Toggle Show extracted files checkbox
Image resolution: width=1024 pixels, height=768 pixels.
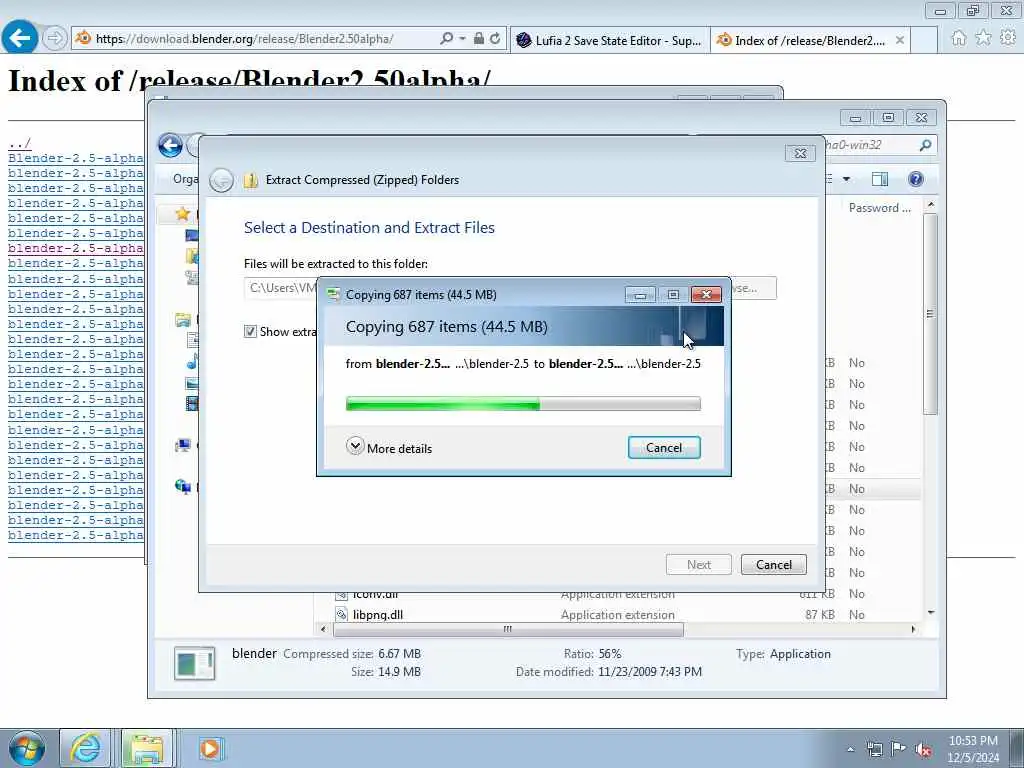(x=250, y=331)
